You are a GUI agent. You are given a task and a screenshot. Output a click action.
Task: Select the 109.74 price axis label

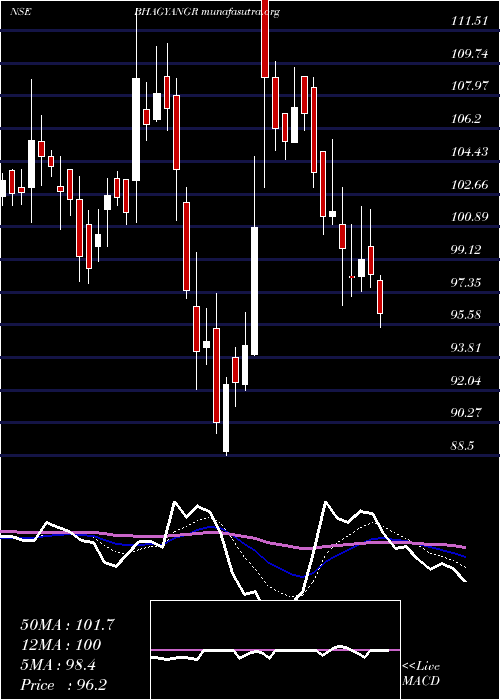[x=469, y=54]
